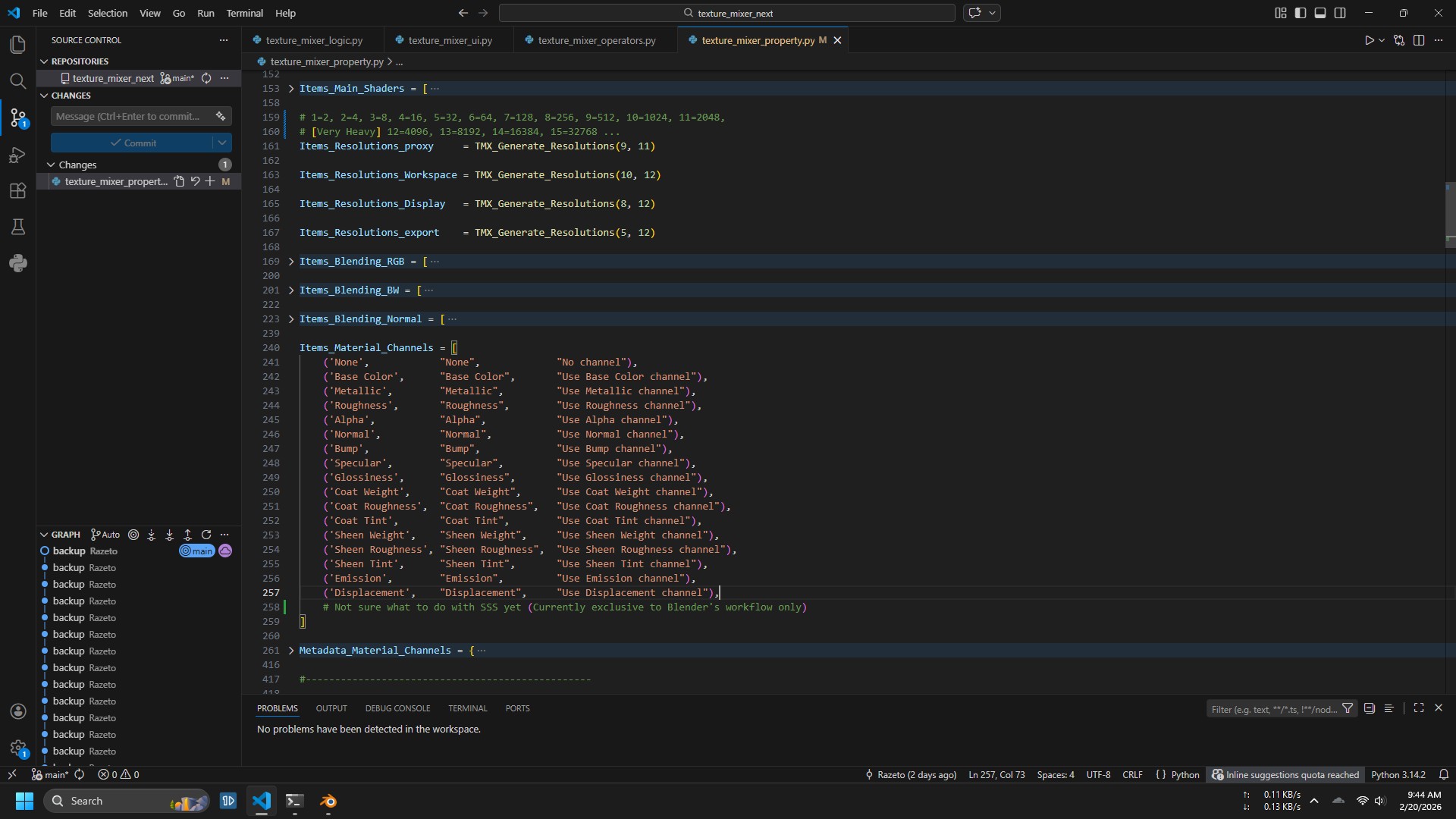The height and width of the screenshot is (819, 1456).
Task: Open the Python environment sidebar icon
Action: coord(17,263)
